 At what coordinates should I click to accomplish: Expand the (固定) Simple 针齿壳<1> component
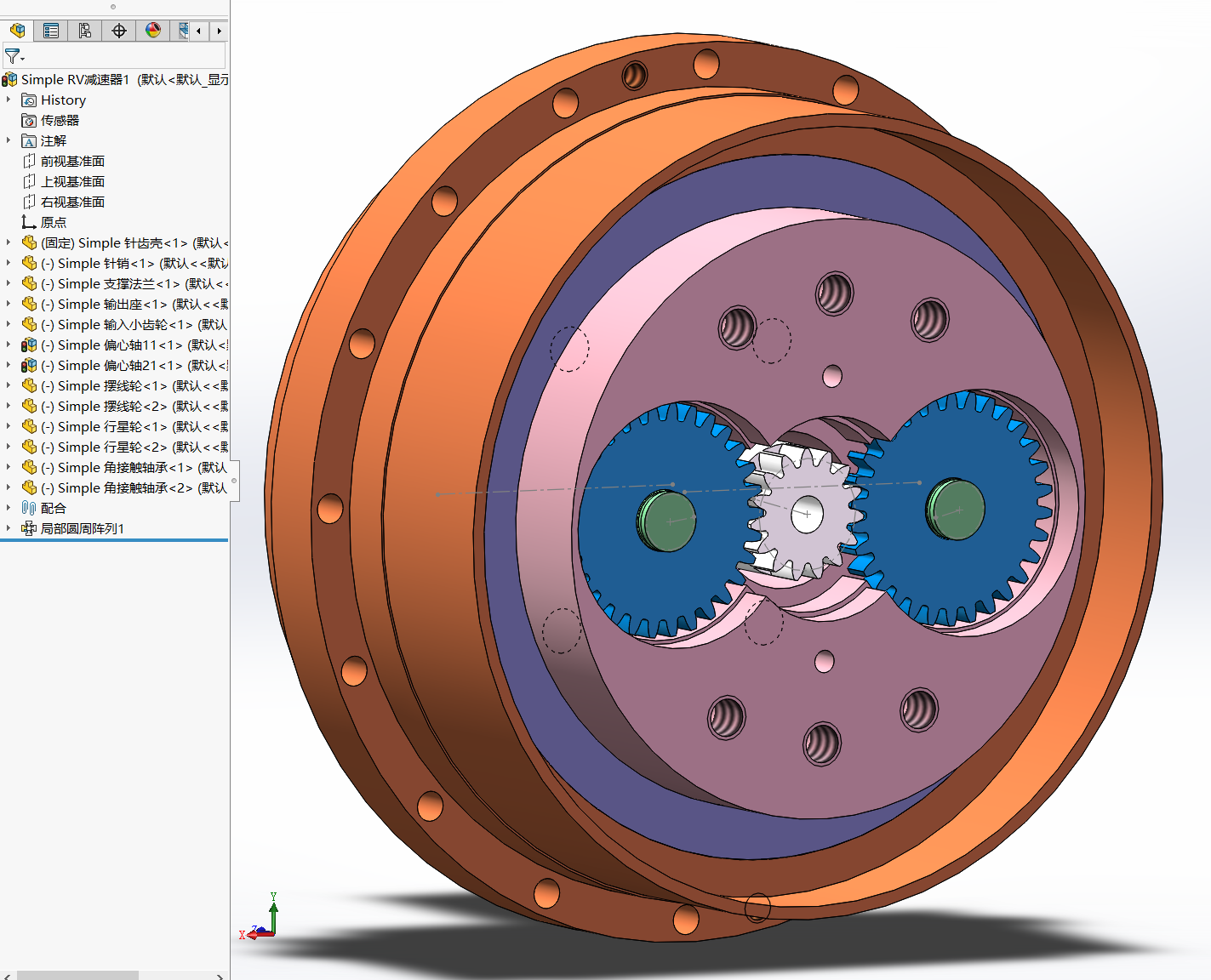(x=9, y=242)
